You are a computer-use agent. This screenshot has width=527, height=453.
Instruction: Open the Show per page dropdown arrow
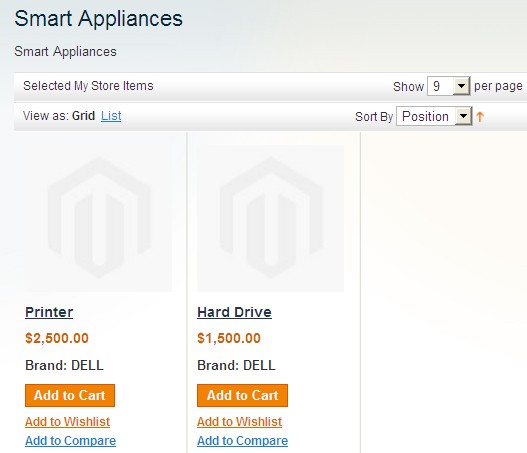[461, 86]
